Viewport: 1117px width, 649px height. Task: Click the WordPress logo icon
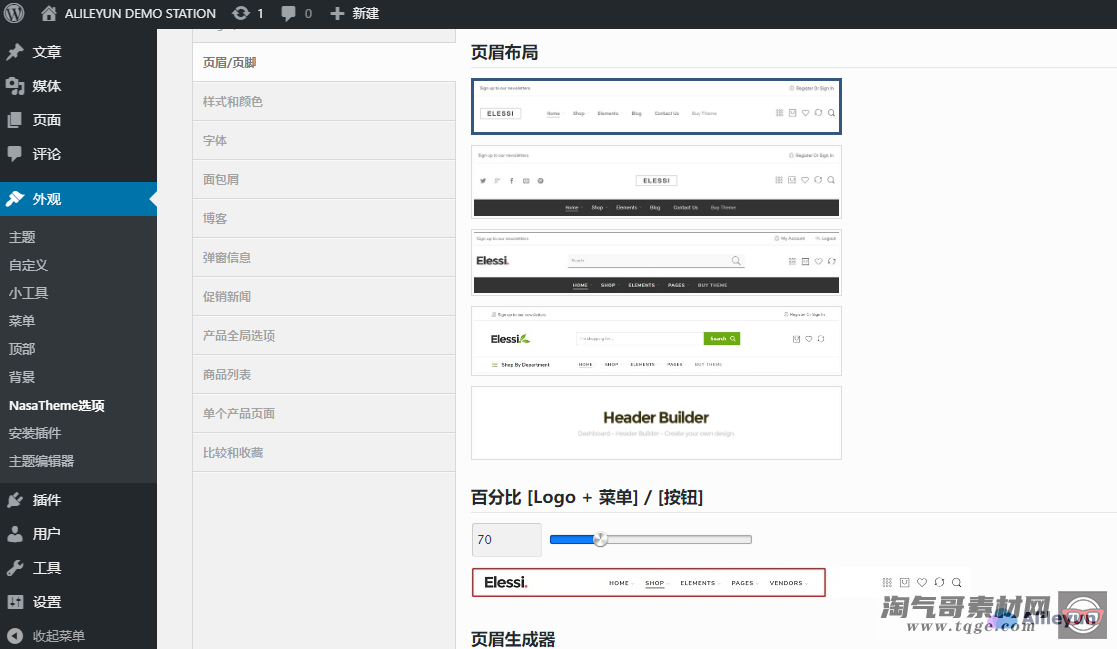(x=14, y=14)
